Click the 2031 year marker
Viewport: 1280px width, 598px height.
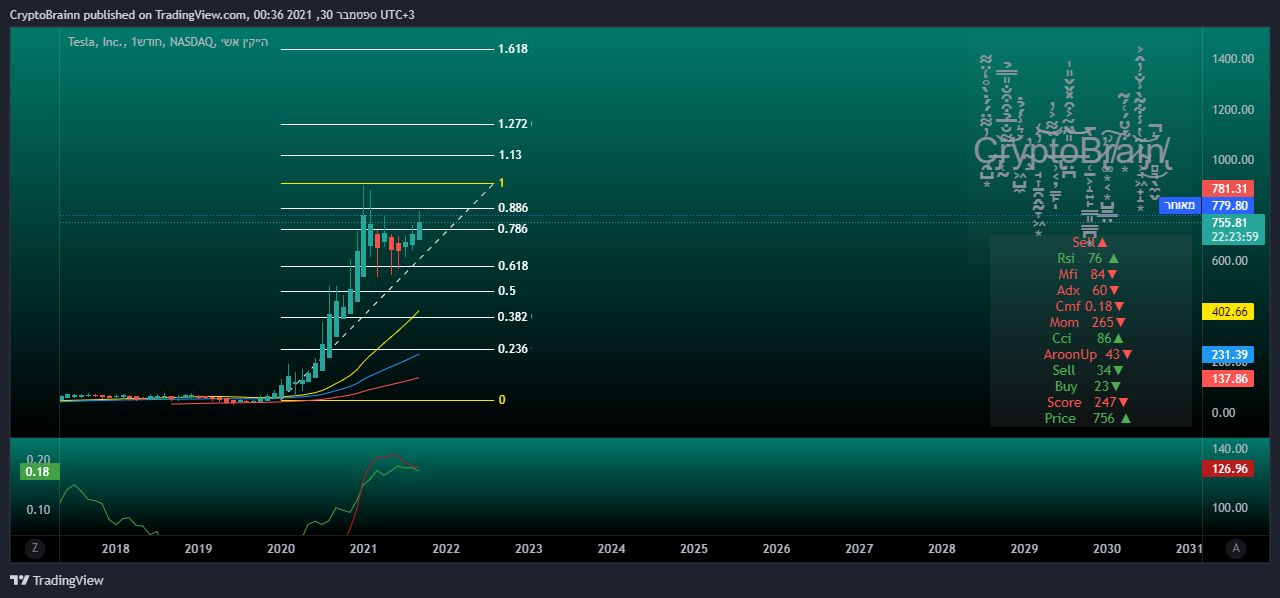pos(1188,549)
